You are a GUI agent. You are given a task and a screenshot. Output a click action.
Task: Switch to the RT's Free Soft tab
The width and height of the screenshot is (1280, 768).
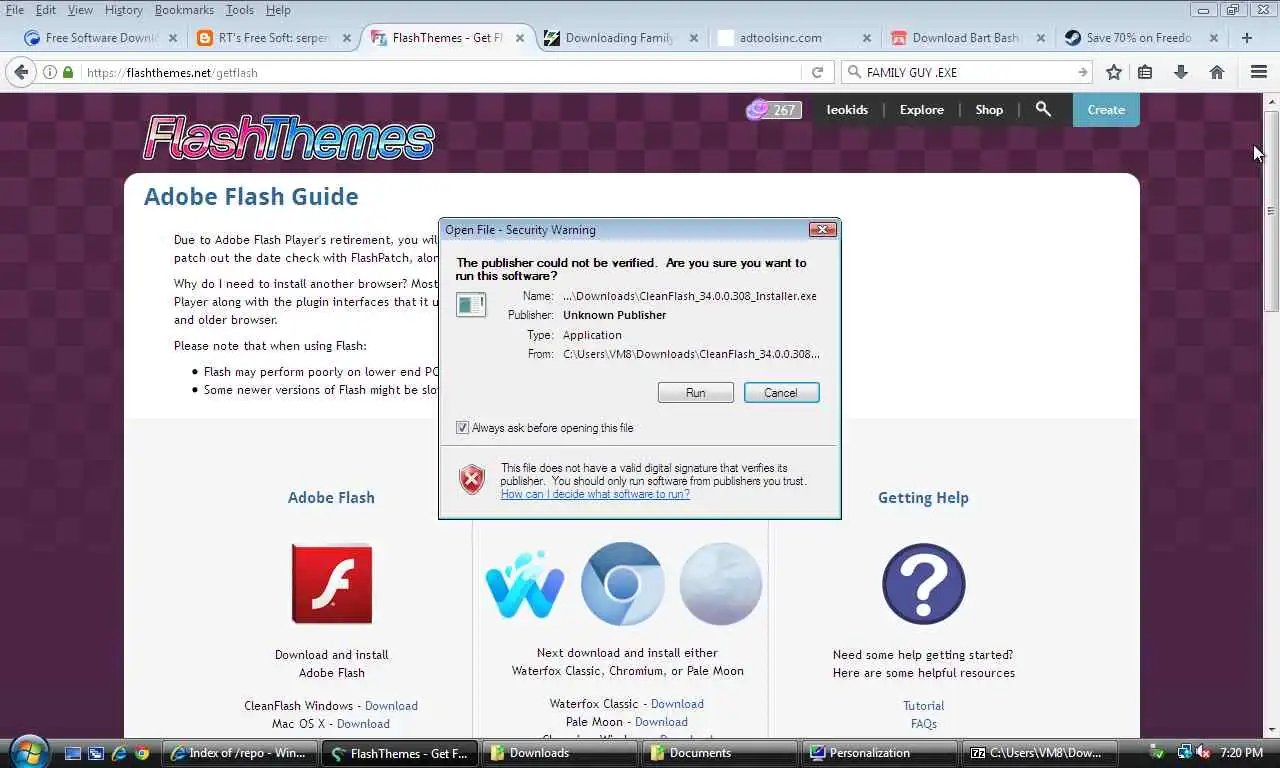[x=274, y=38]
